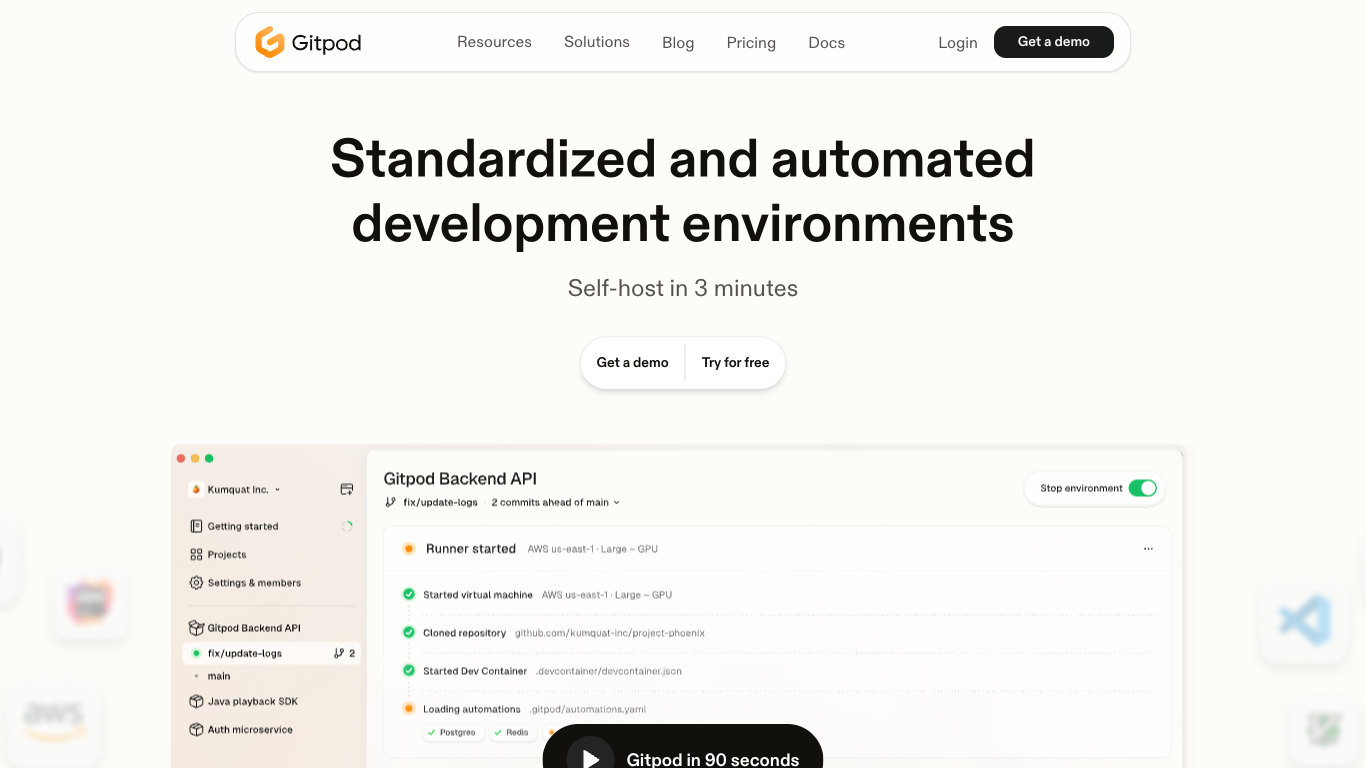Click the Loading automations label
1366x768 pixels.
click(x=472, y=709)
